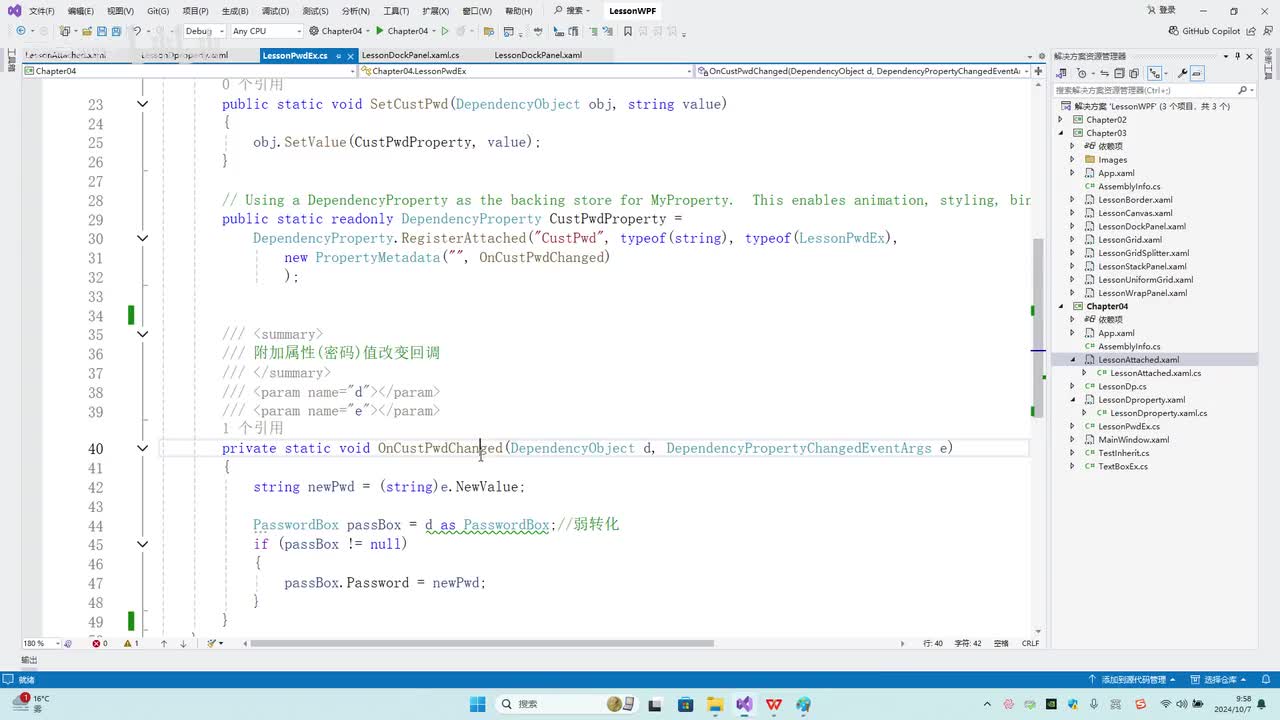Image resolution: width=1280 pixels, height=720 pixels.
Task: Click the warning count indicator
Action: click(x=131, y=644)
